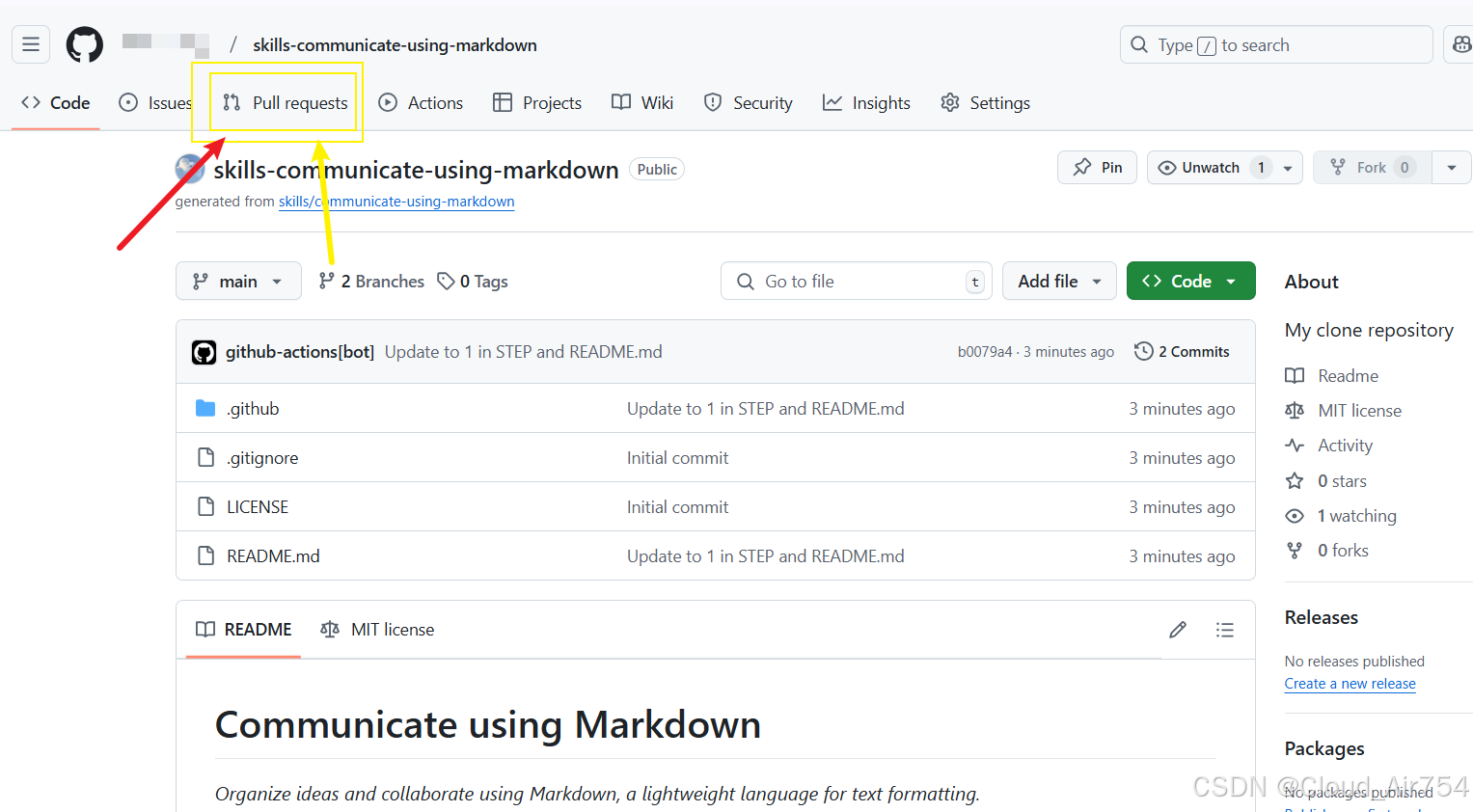Open the skills-communicate-using-markdown breadcrumb link
The width and height of the screenshot is (1473, 812).
coord(395,45)
